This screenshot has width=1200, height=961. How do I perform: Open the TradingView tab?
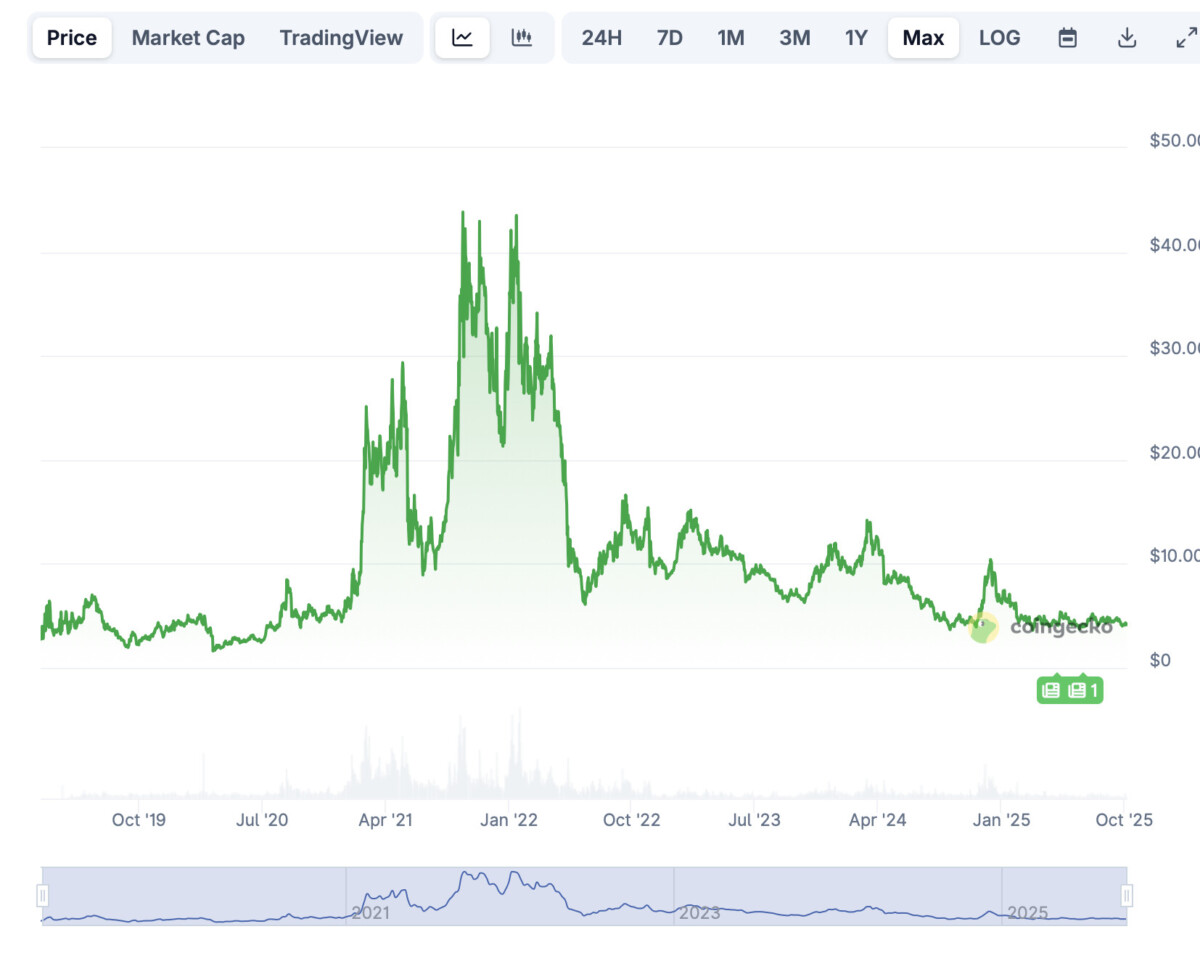click(x=341, y=38)
